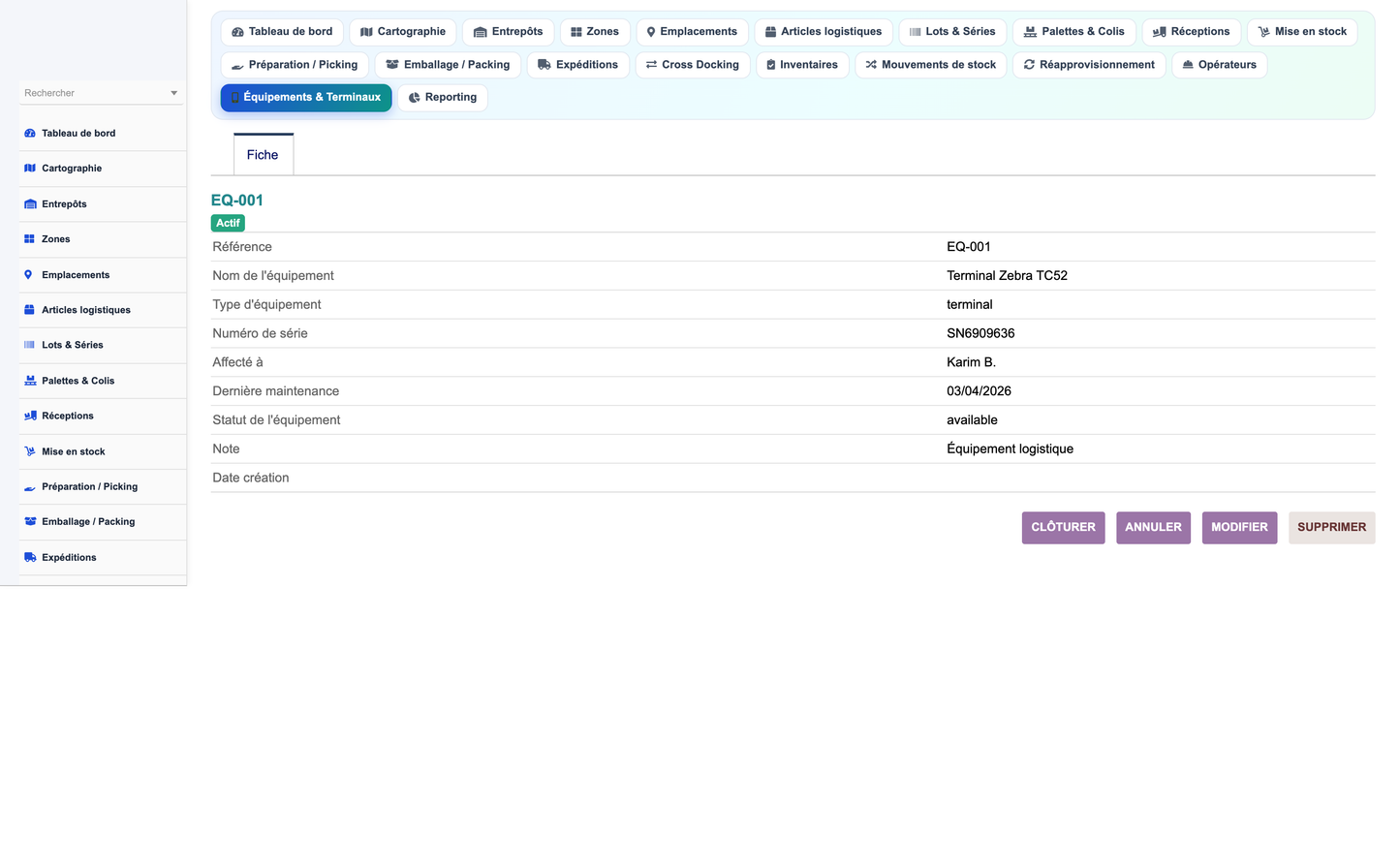This screenshot has width=1400, height=866.
Task: Click the Entrepôts warehouse icon in top navigation
Action: tap(480, 32)
